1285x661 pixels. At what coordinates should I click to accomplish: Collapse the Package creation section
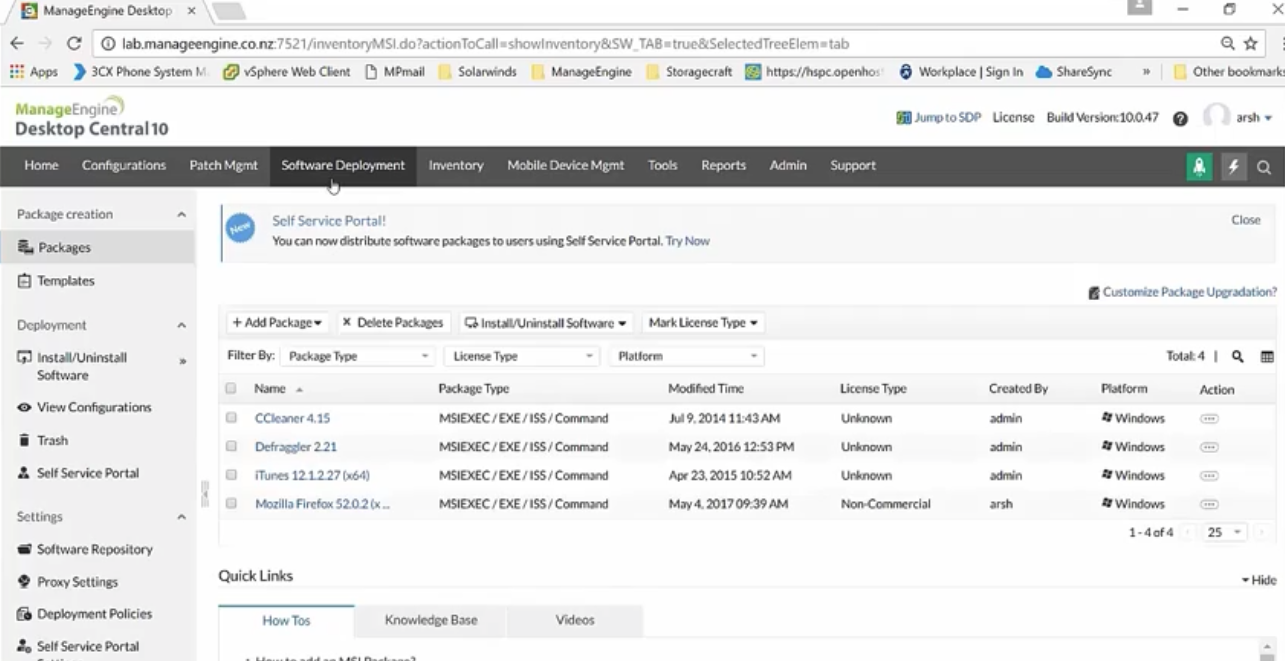coord(181,215)
